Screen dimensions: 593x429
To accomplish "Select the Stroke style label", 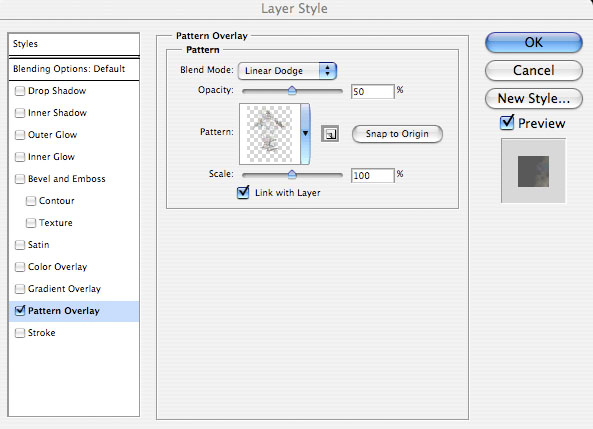I will click(42, 333).
